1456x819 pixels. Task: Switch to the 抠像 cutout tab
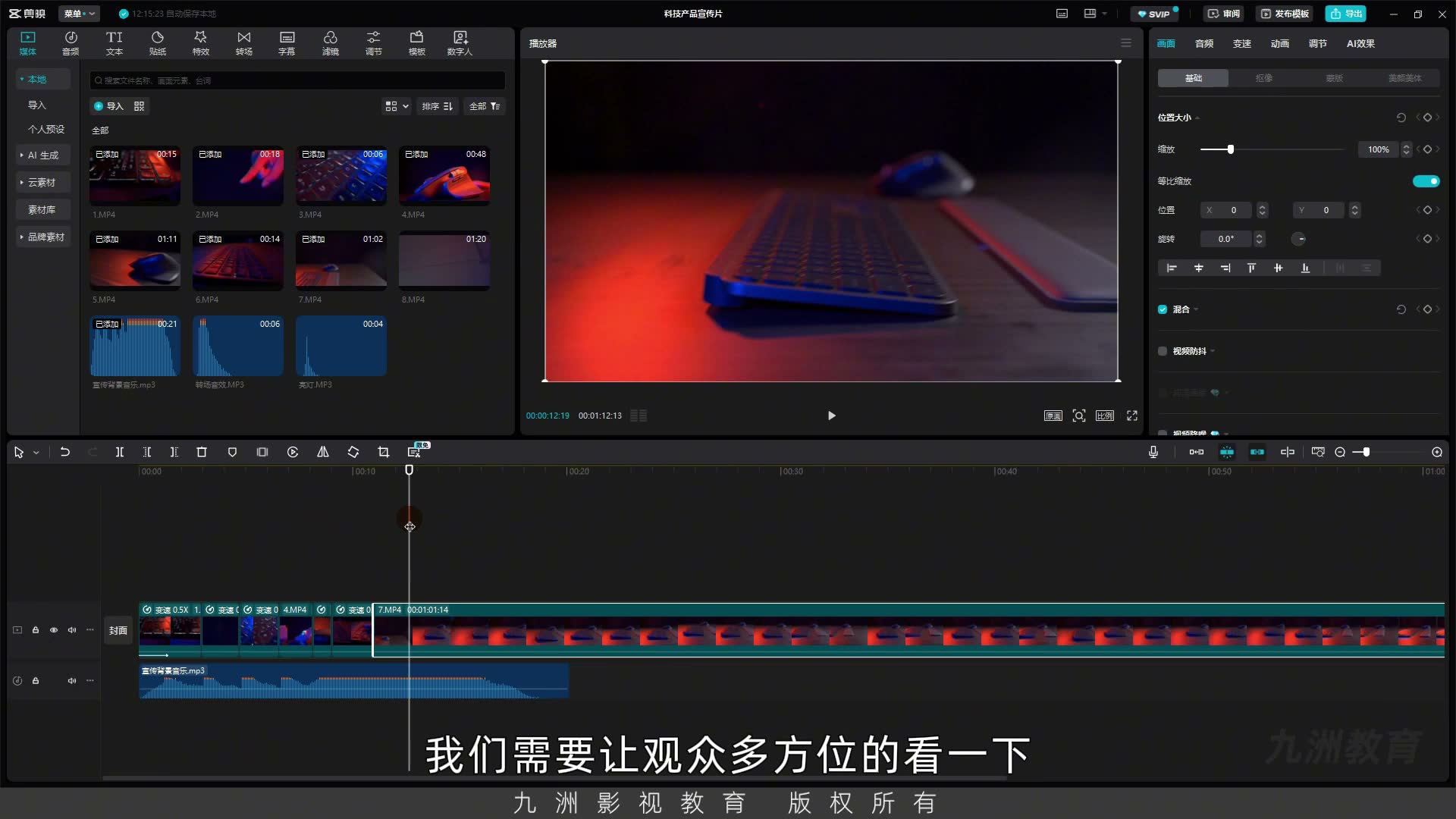pos(1263,78)
